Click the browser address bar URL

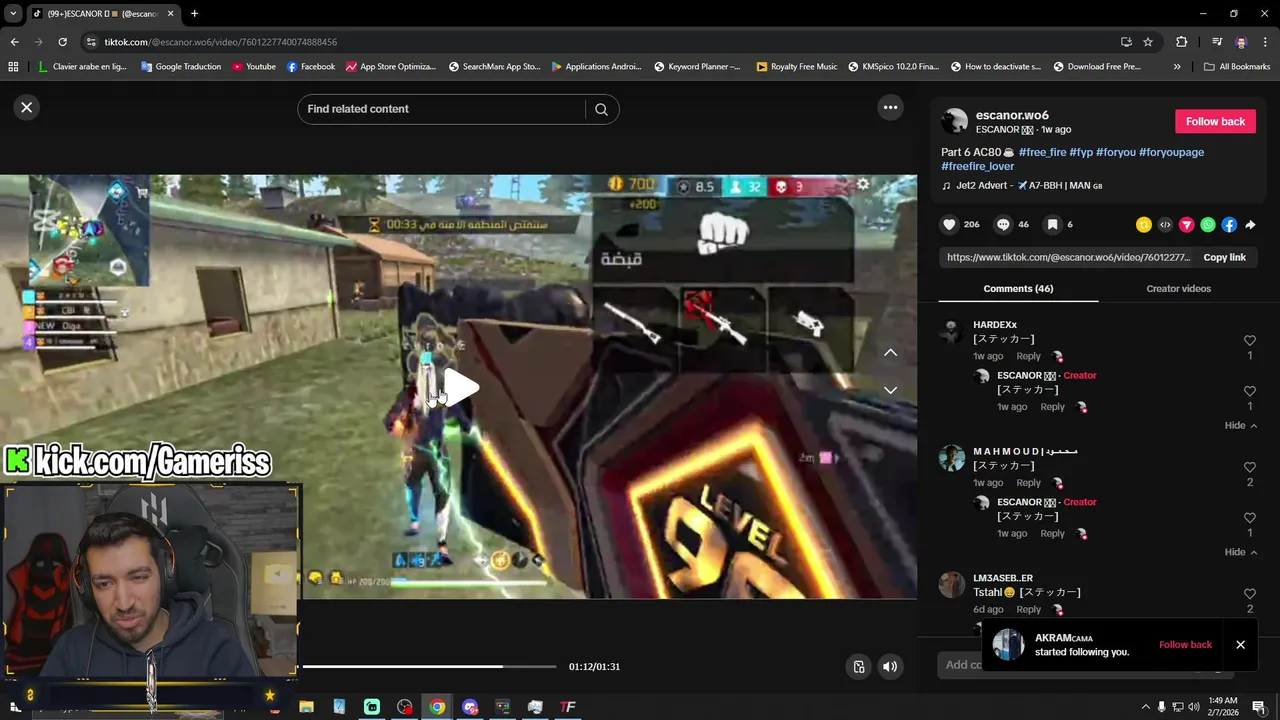[220, 42]
